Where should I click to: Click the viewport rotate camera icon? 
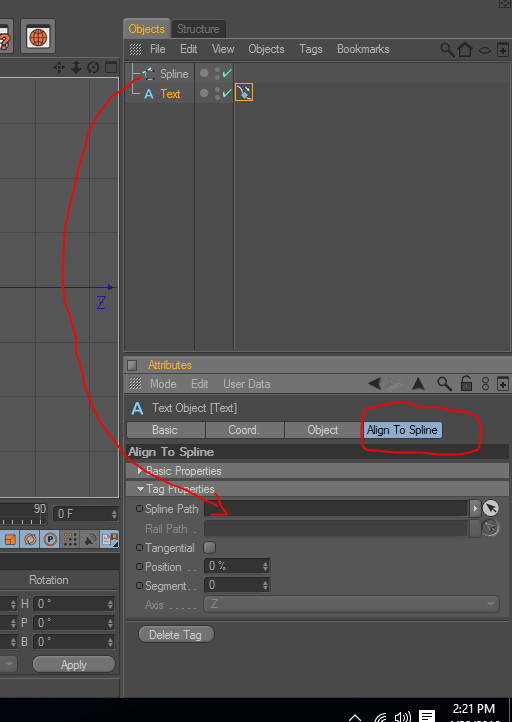point(93,68)
